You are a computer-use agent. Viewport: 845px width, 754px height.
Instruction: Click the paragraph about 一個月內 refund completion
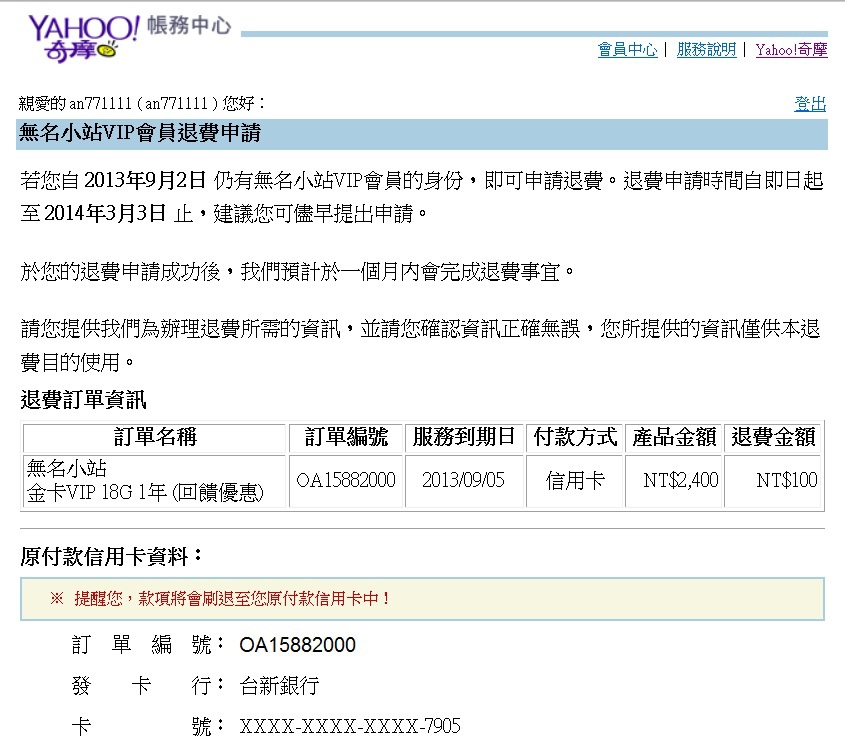click(x=298, y=272)
